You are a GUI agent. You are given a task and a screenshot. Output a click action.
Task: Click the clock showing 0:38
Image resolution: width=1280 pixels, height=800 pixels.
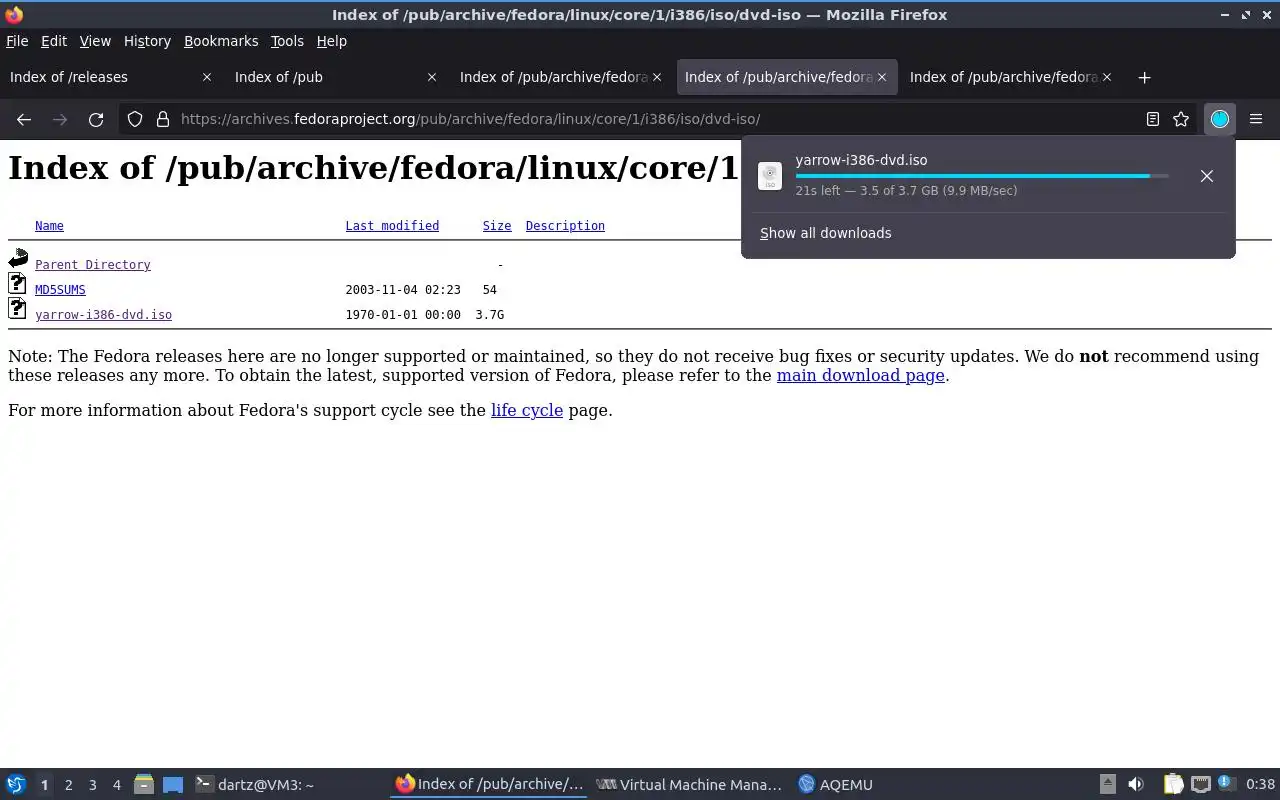pos(1260,785)
